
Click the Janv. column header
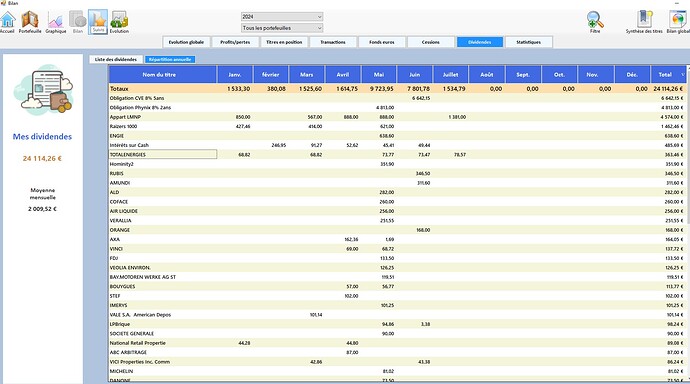coord(235,75)
